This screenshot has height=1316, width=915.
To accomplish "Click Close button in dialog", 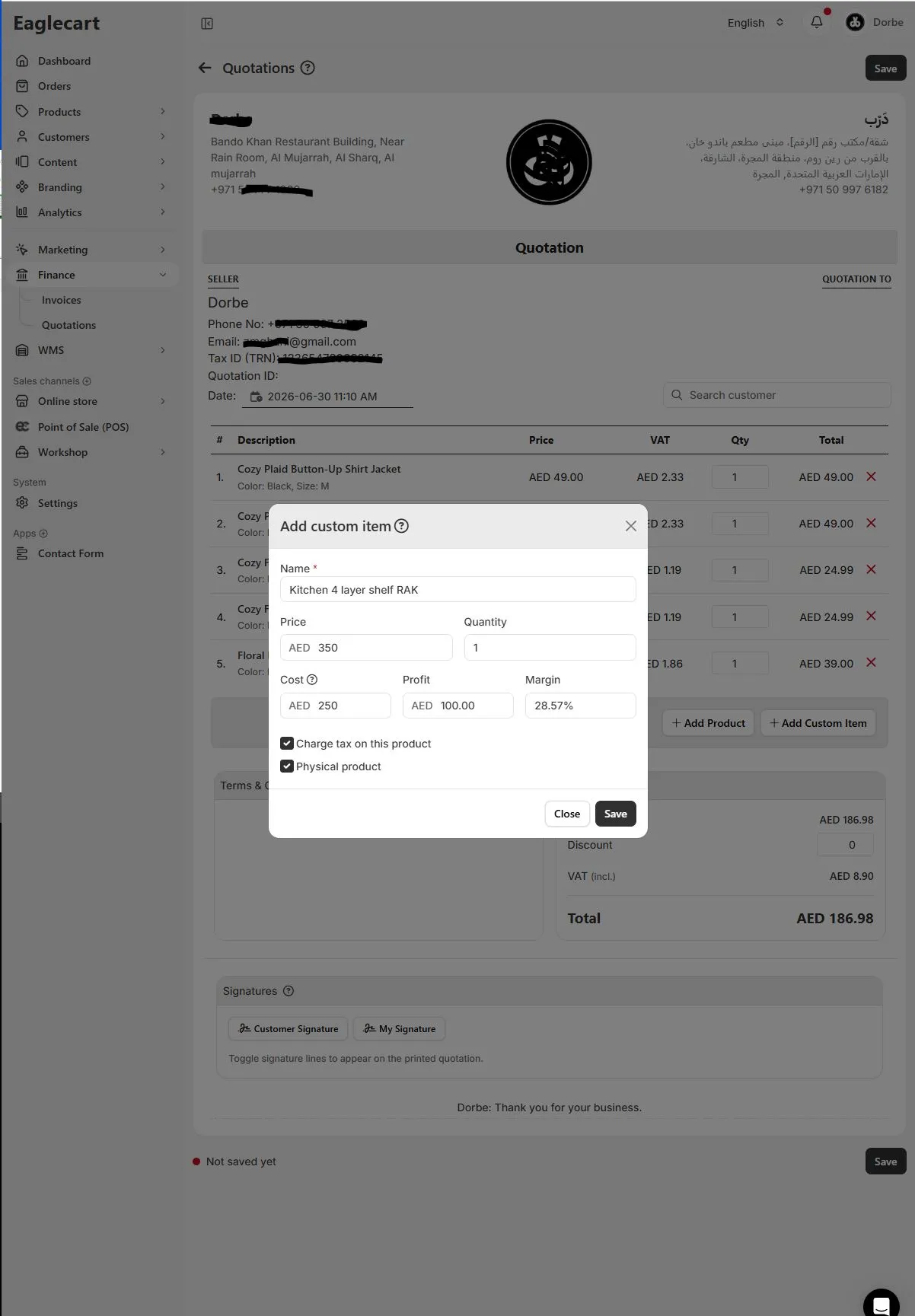I will click(x=567, y=814).
